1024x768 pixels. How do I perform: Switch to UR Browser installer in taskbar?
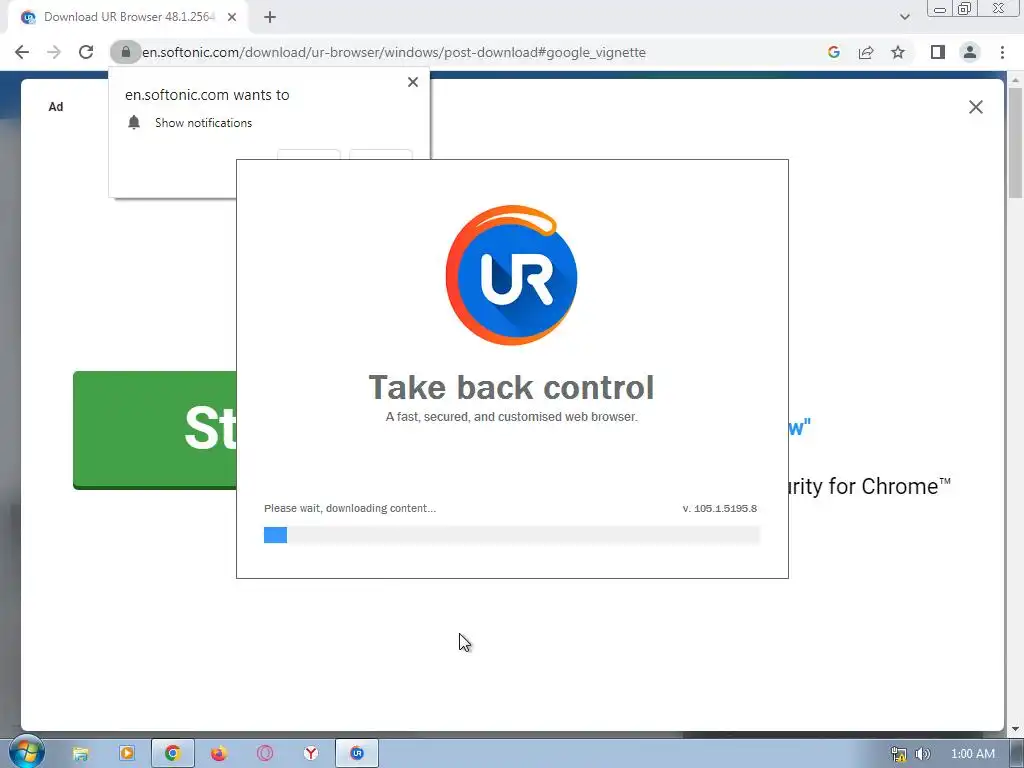point(357,754)
